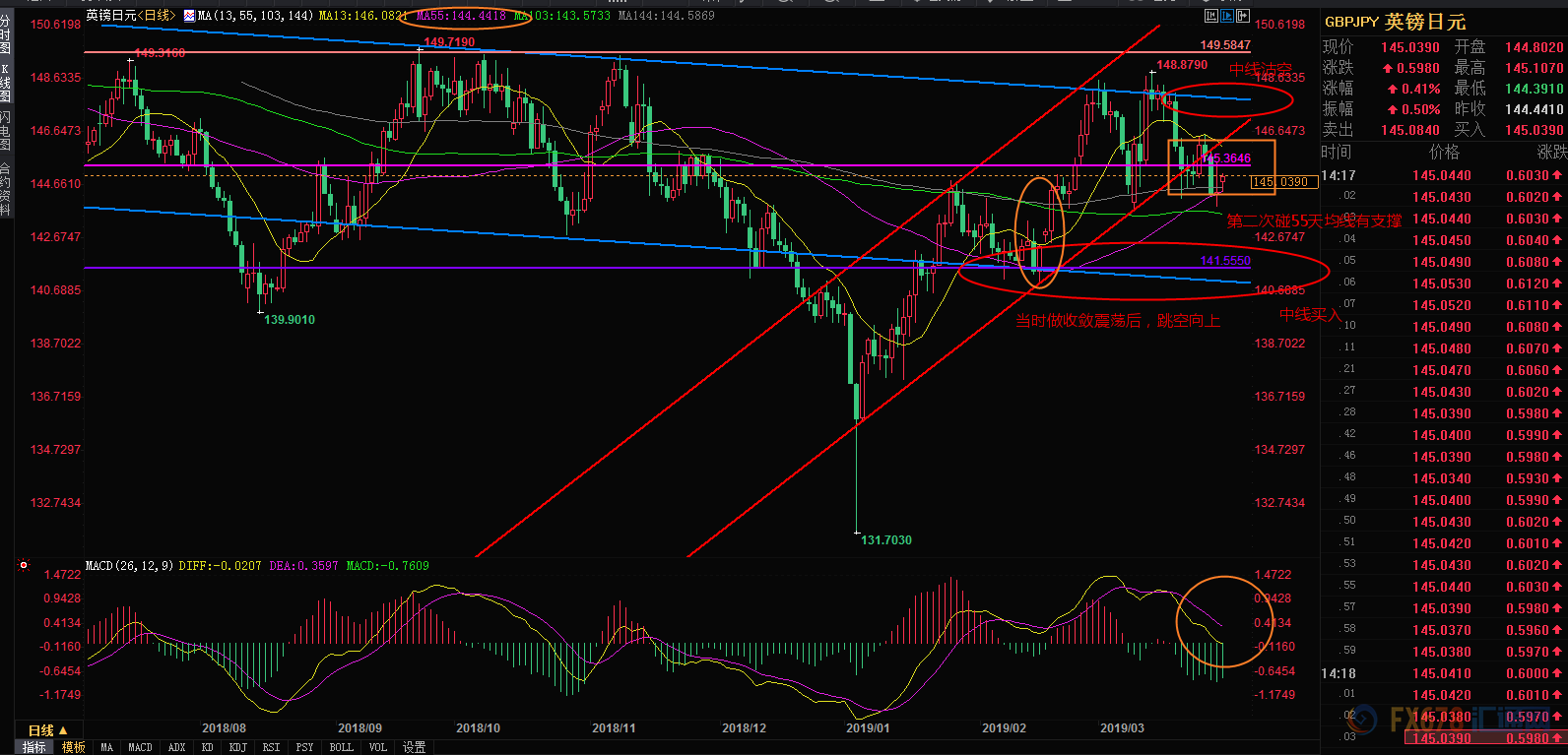Click the 最低 144.3910 value
1568x755 pixels.
[x=1534, y=89]
